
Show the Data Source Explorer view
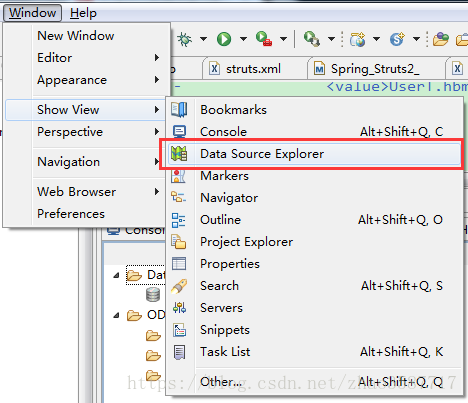point(314,154)
